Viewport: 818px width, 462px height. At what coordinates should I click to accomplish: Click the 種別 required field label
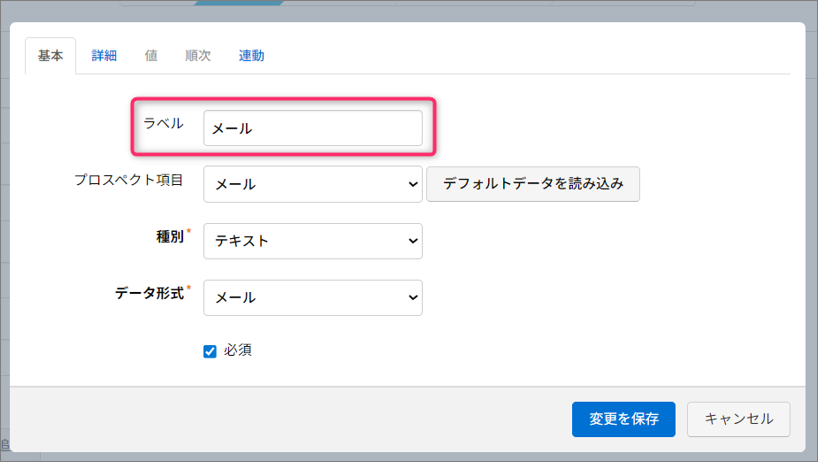[x=169, y=237]
